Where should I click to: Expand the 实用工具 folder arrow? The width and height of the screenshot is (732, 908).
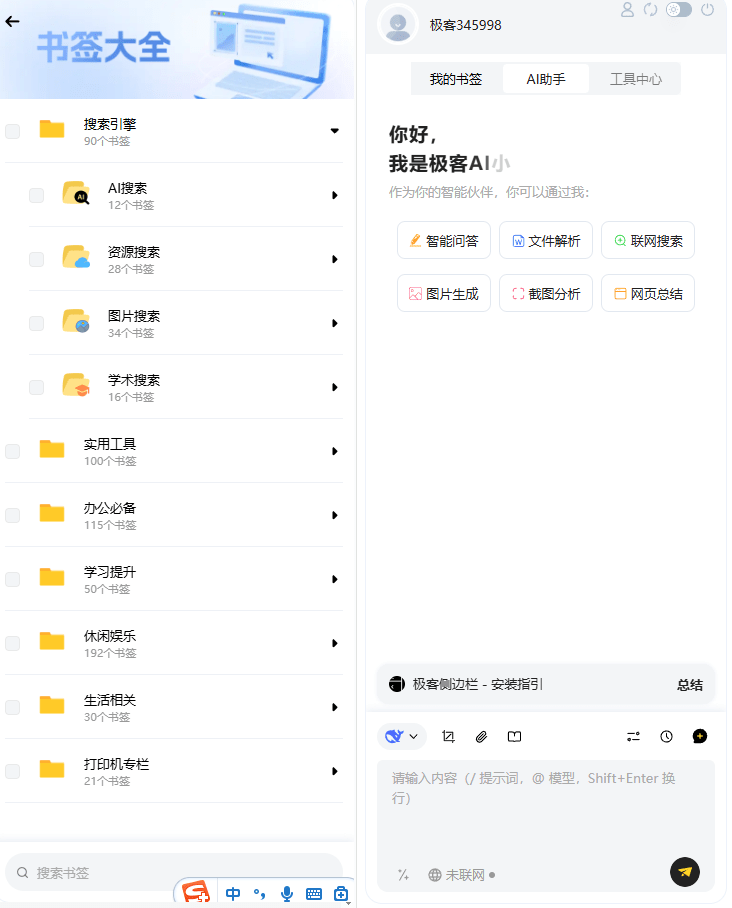[x=335, y=451]
